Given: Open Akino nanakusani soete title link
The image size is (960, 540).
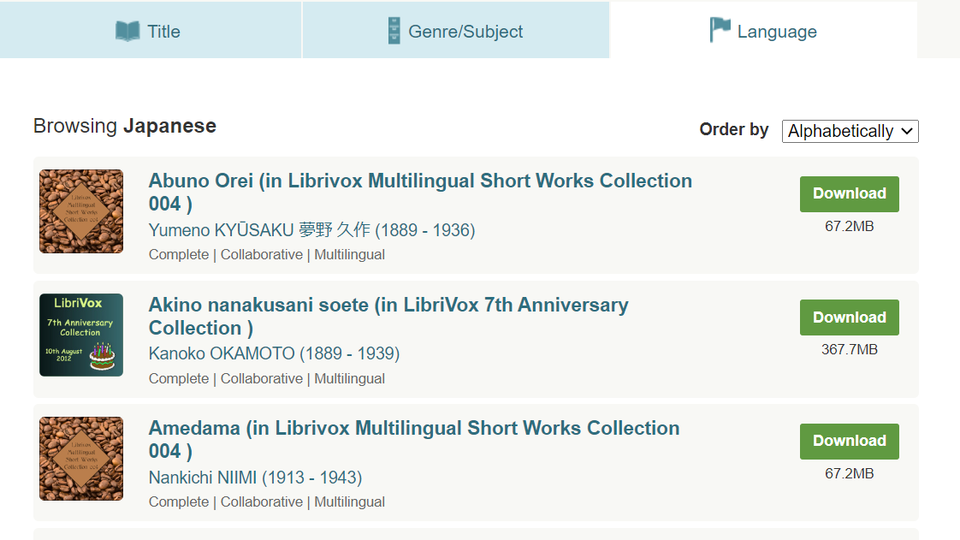Looking at the screenshot, I should pos(388,316).
